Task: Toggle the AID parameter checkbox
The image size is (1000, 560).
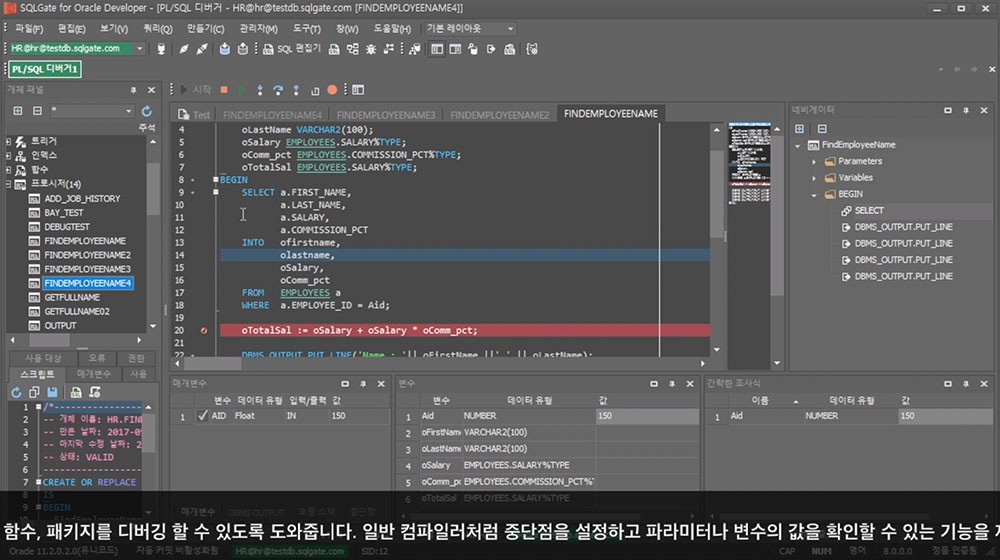Action: coord(203,416)
